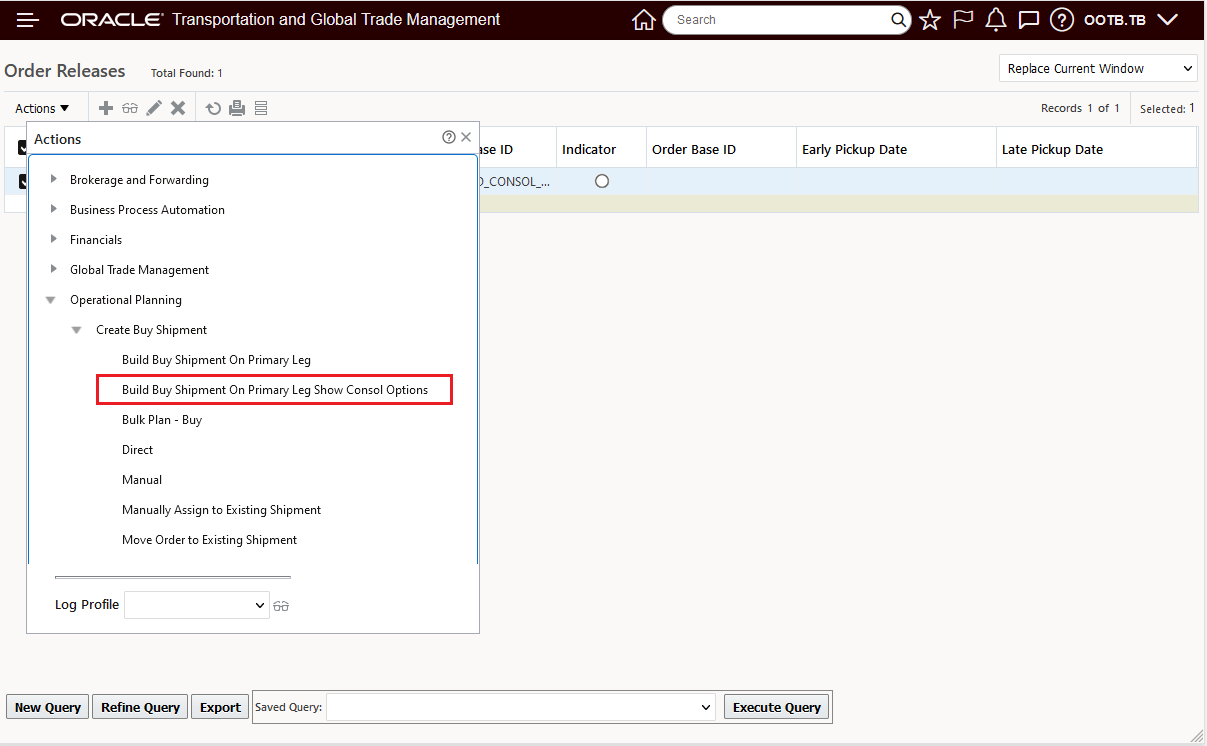Open notifications bell icon

pos(996,20)
